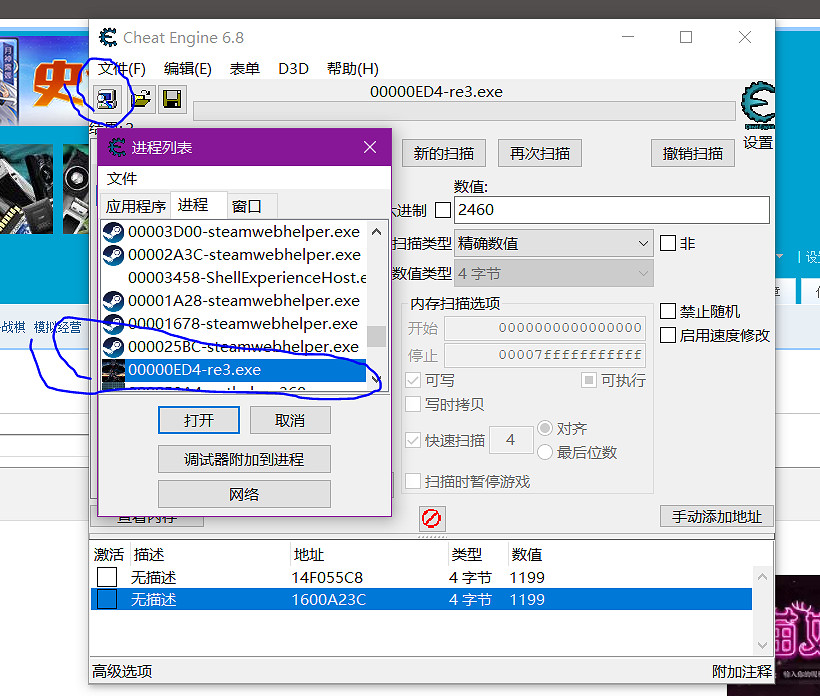Image resolution: width=820 pixels, height=696 pixels.
Task: Enable the 启用速度修改 checkbox
Action: point(669,335)
